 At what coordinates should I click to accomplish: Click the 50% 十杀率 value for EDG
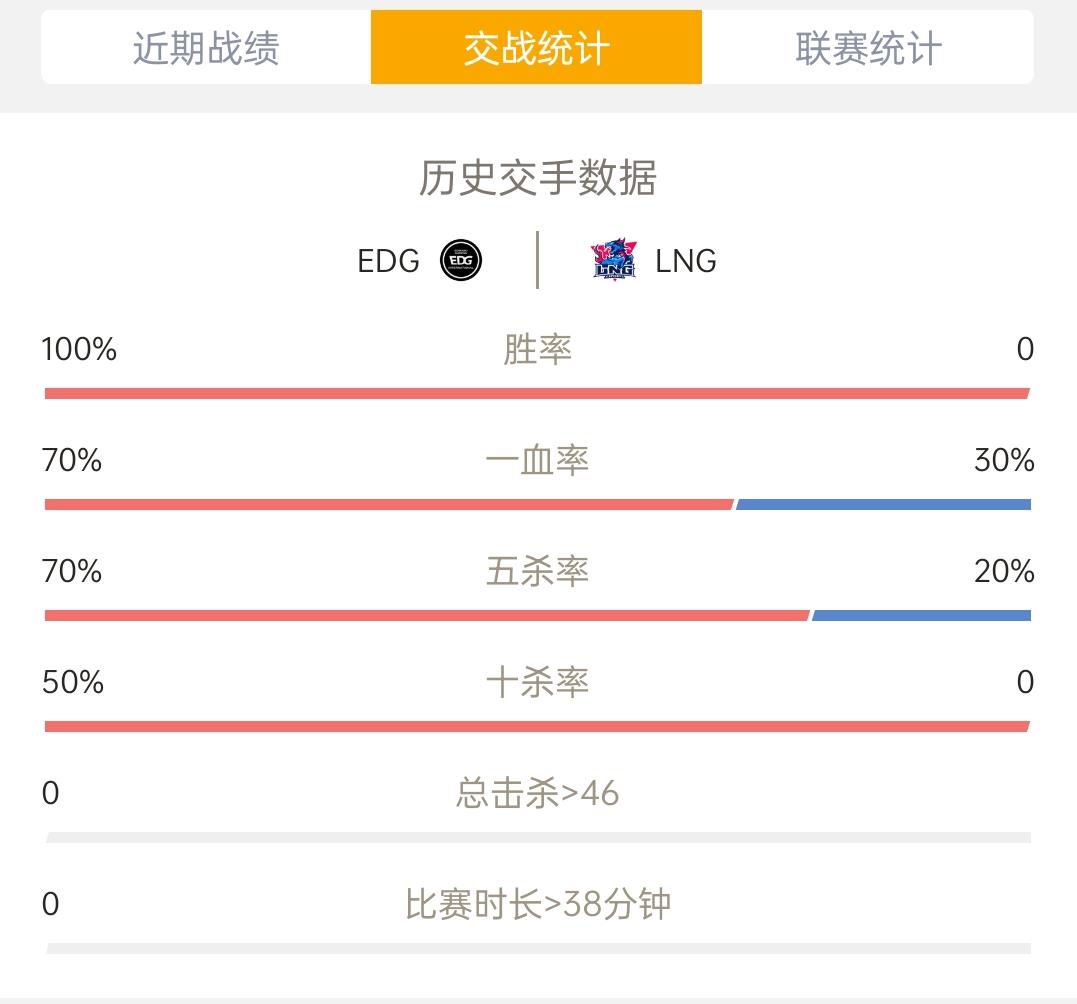click(x=73, y=682)
